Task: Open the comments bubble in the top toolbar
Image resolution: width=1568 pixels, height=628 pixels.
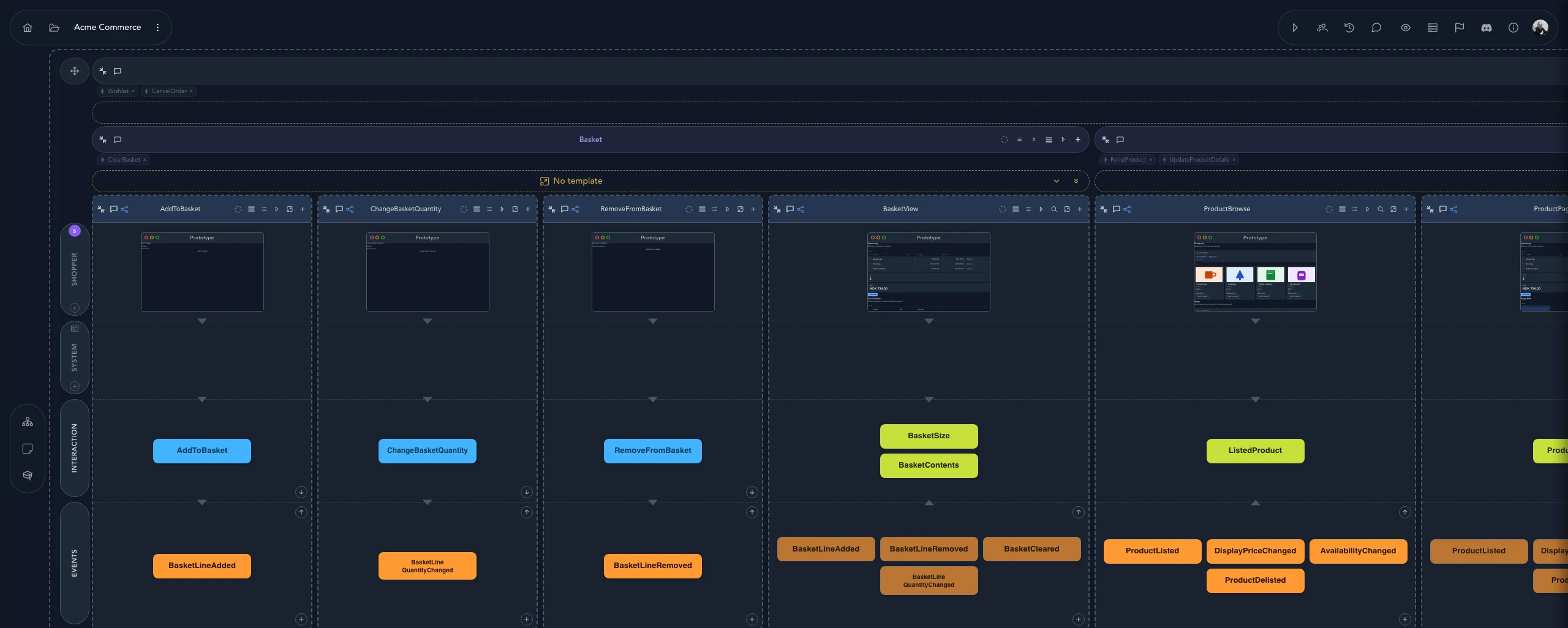Action: (x=1376, y=28)
